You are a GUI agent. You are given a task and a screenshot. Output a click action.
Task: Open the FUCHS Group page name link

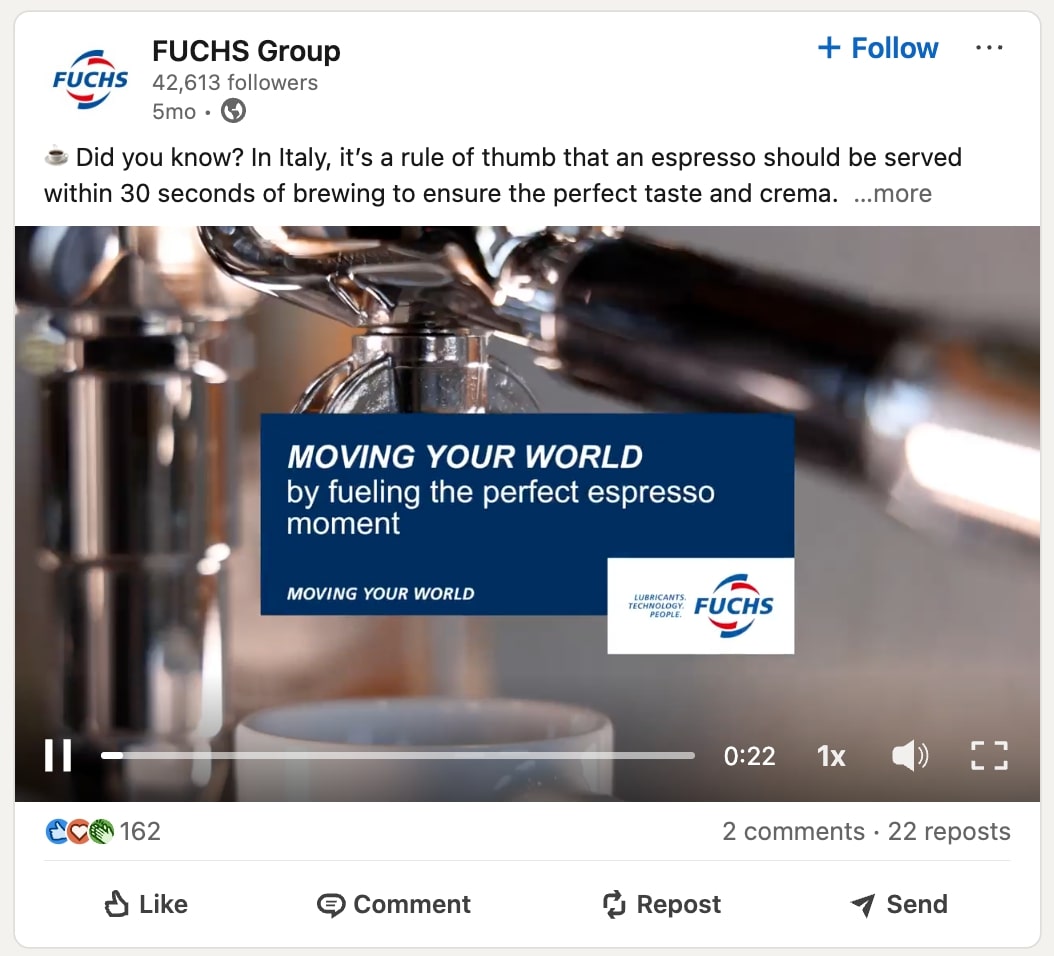pos(246,51)
